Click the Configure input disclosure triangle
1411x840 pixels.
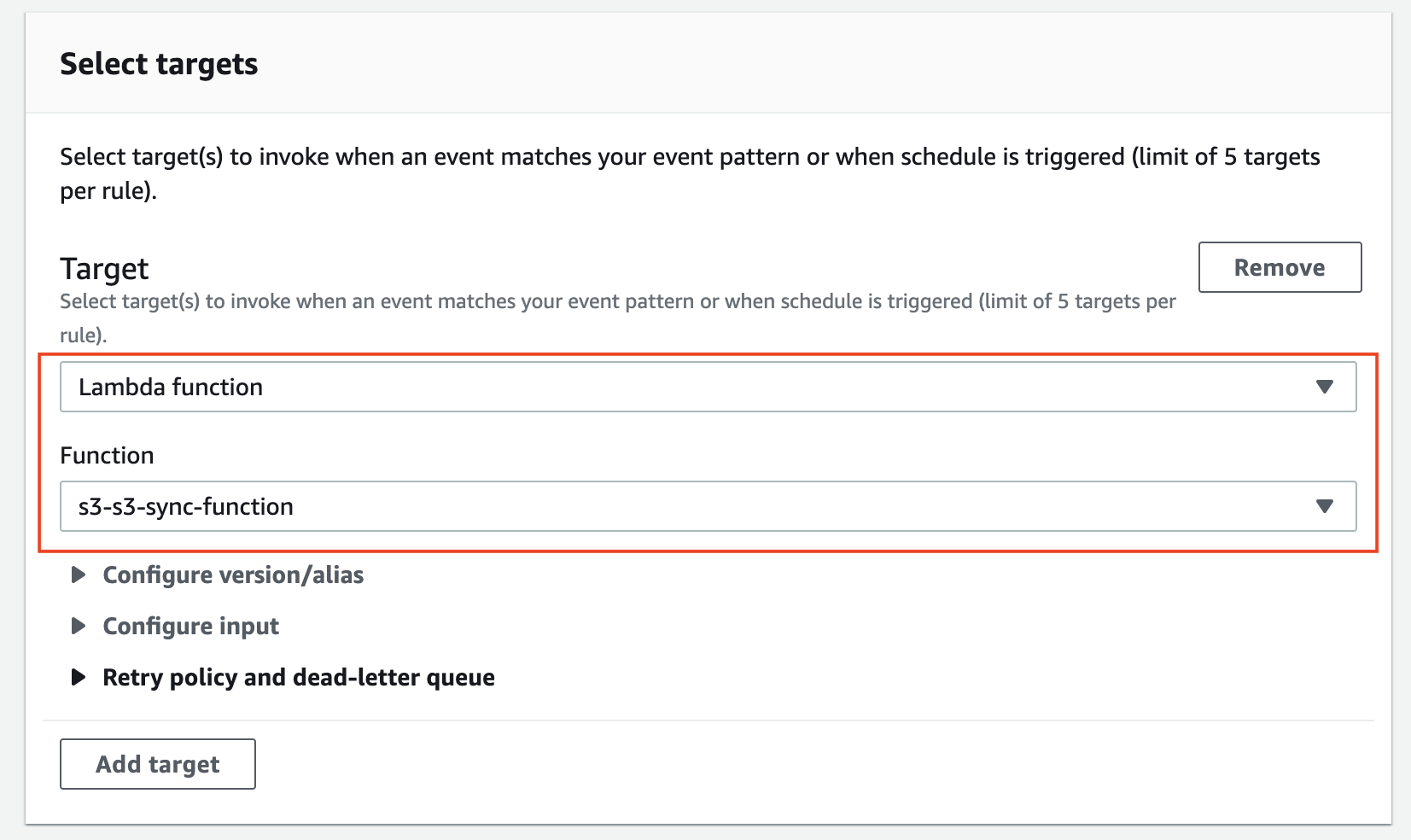tap(79, 626)
